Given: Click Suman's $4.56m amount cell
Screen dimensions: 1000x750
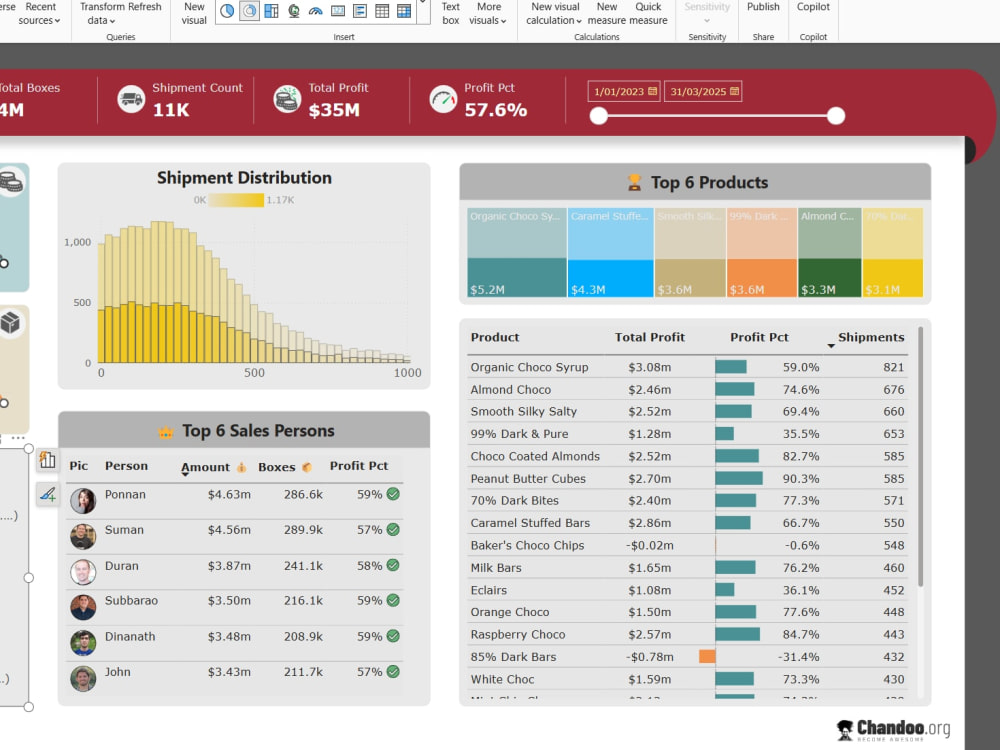Looking at the screenshot, I should pos(229,530).
